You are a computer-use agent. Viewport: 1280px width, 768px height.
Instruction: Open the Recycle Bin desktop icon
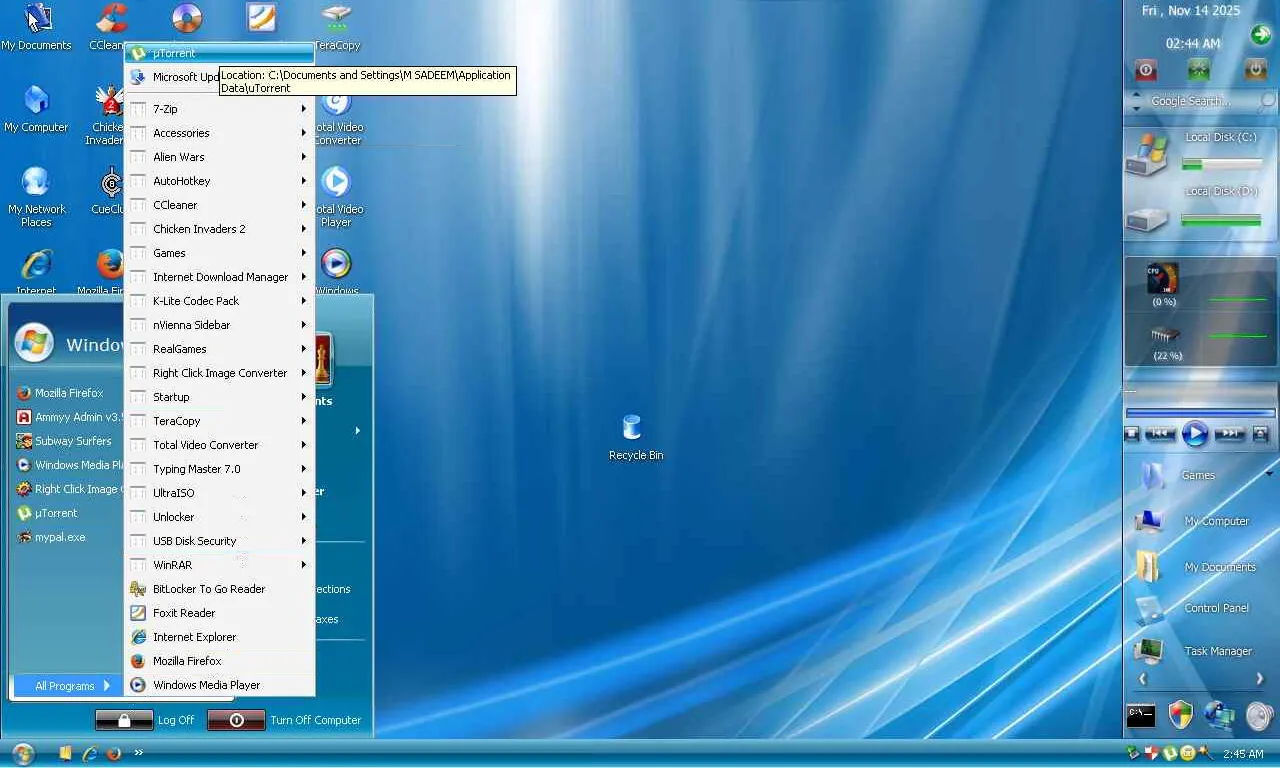636,437
